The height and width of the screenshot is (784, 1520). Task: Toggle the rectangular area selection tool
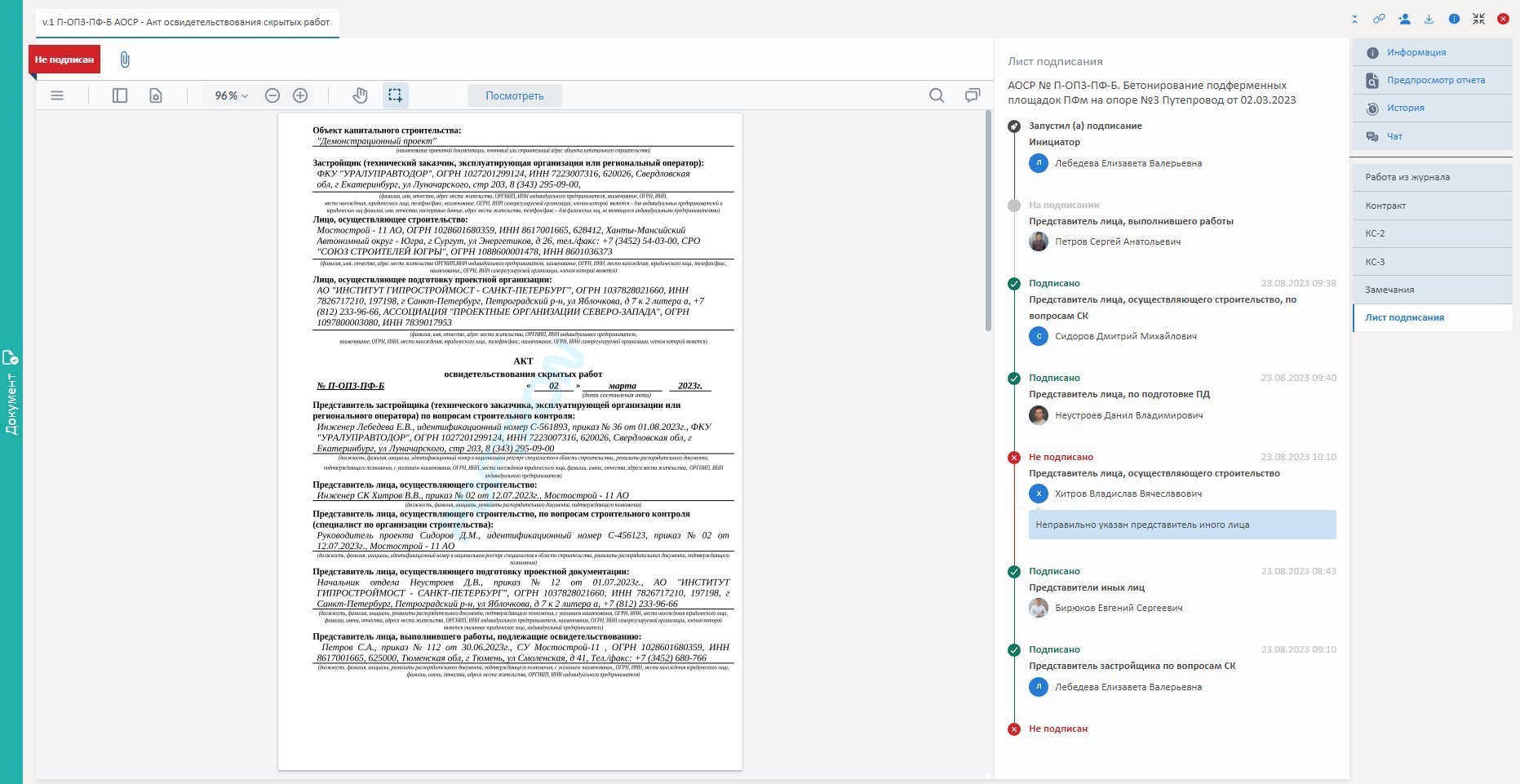pos(396,95)
